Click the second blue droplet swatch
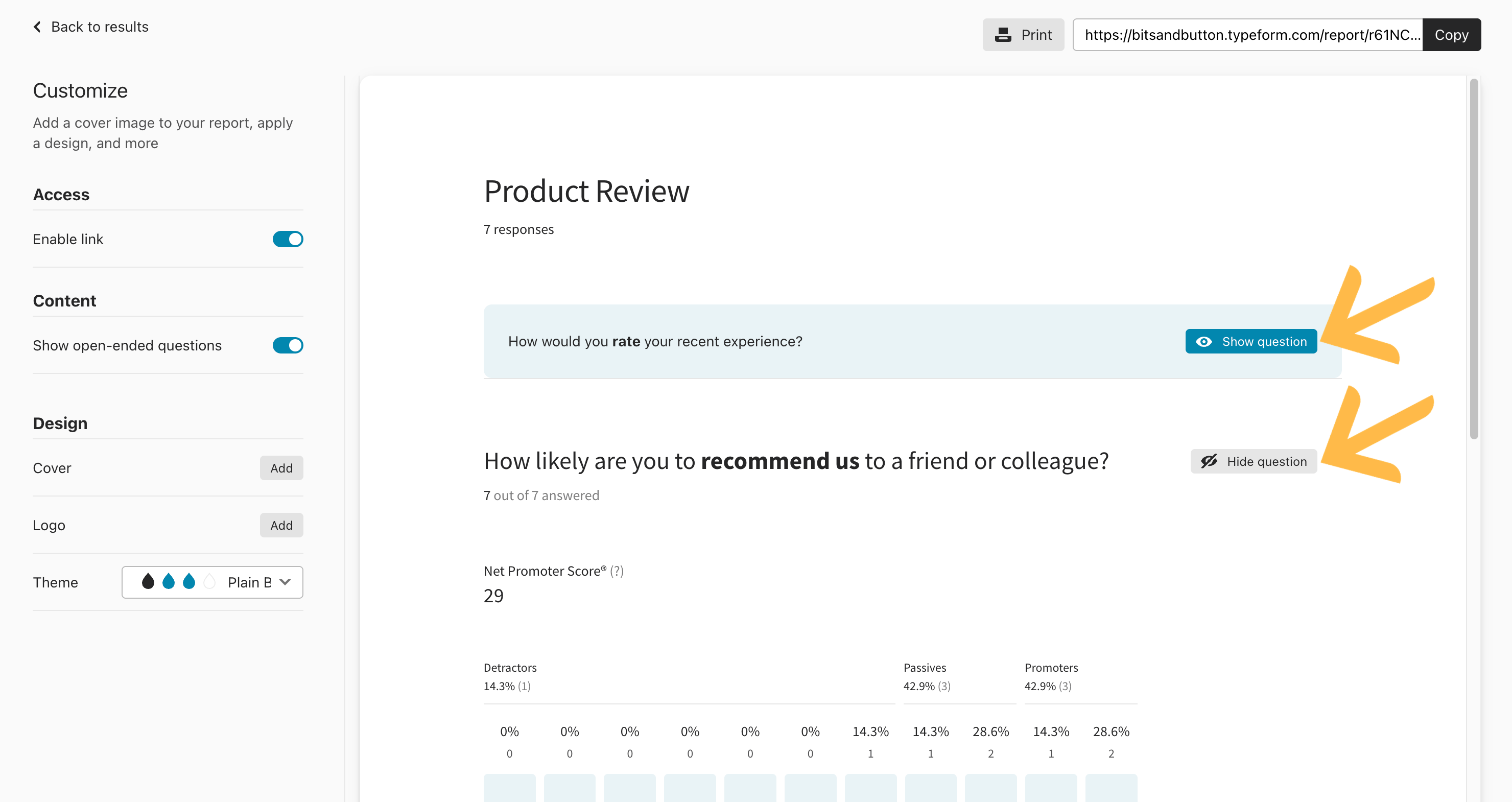 [x=189, y=582]
